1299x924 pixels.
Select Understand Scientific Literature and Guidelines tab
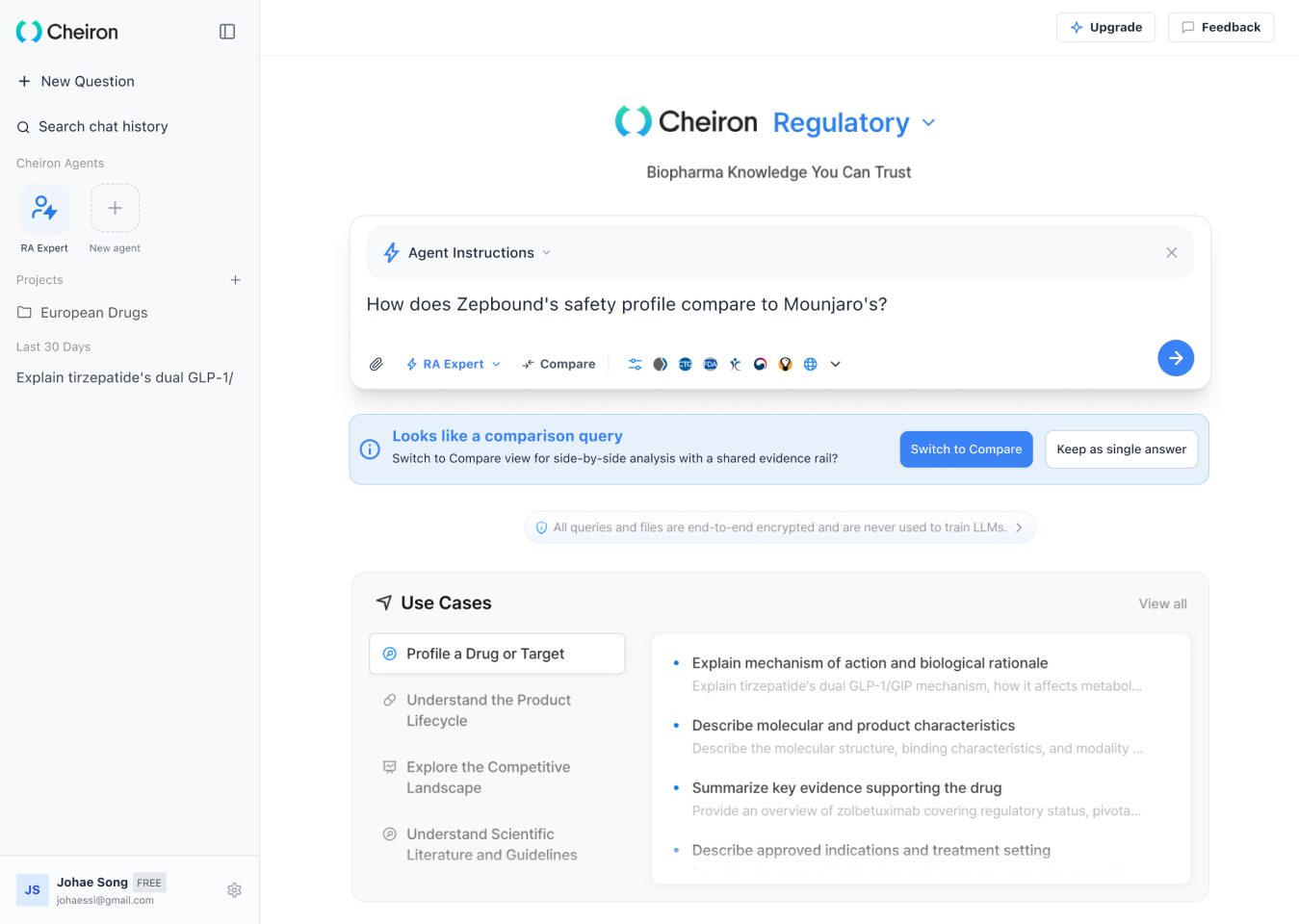click(x=497, y=844)
